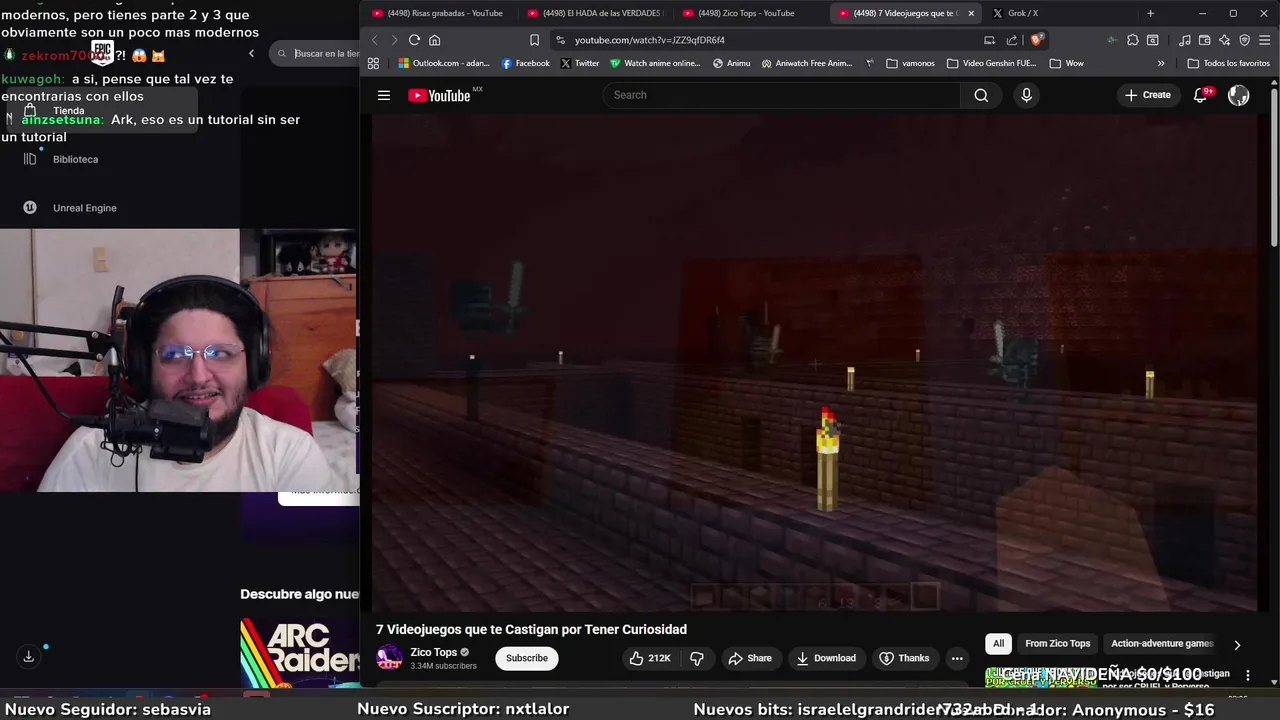This screenshot has width=1280, height=720.
Task: Open the Zico Tops channel avatar
Action: tap(389, 658)
